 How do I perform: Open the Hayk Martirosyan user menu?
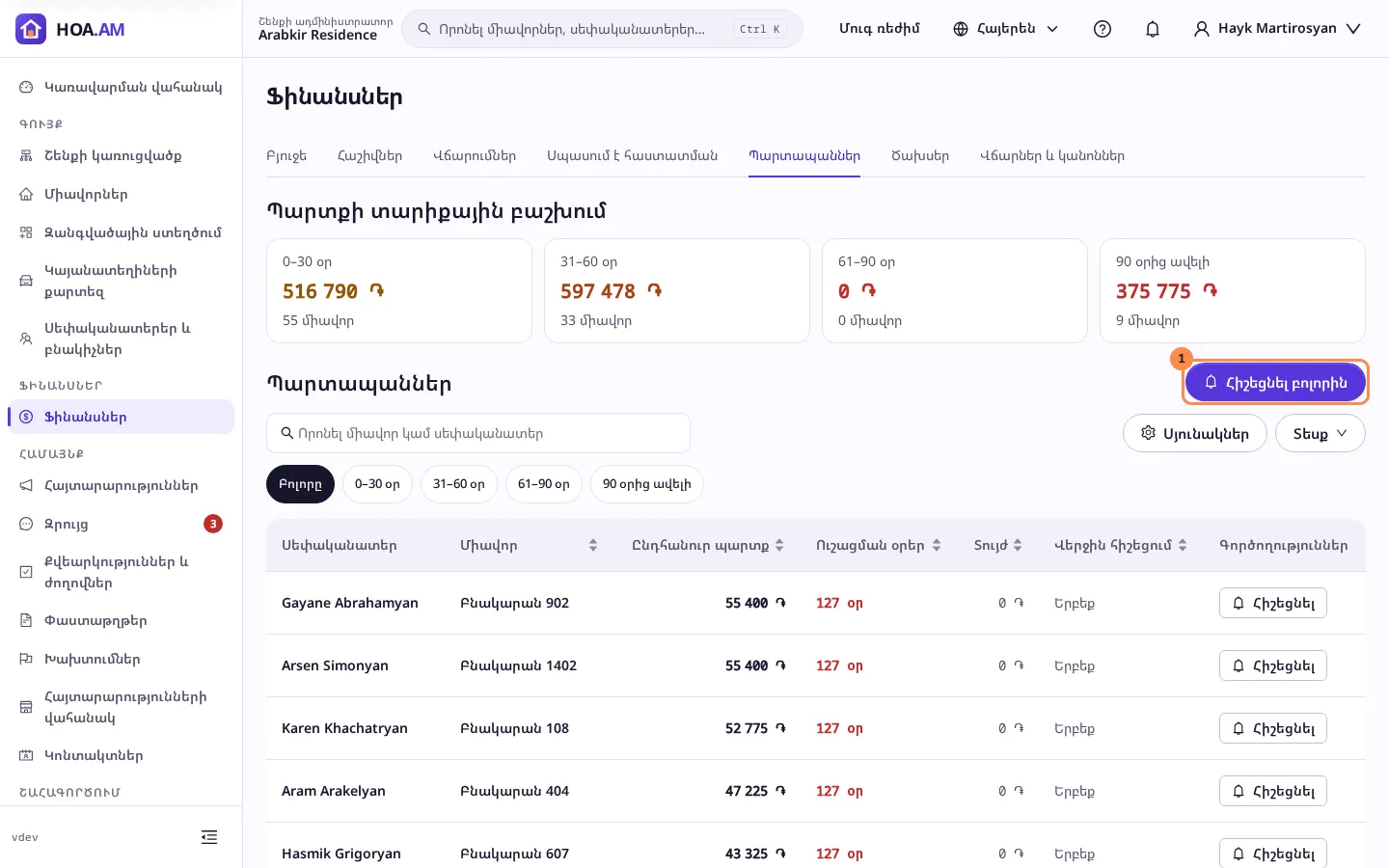coord(1277,29)
